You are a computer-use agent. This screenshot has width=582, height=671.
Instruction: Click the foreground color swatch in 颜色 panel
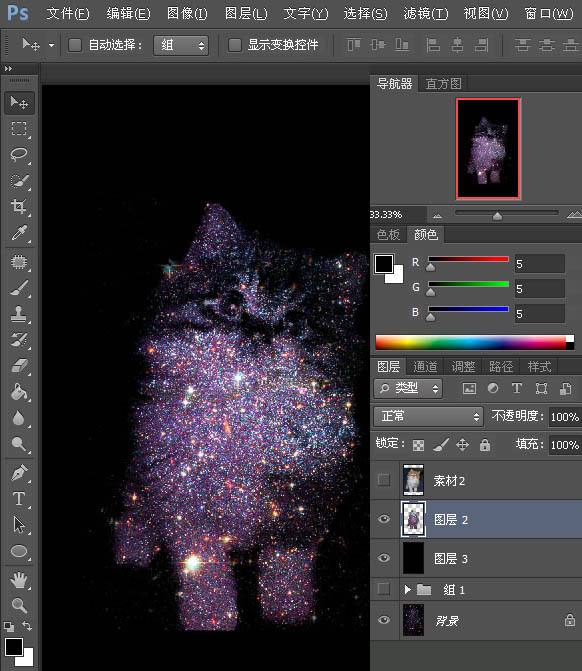(384, 264)
